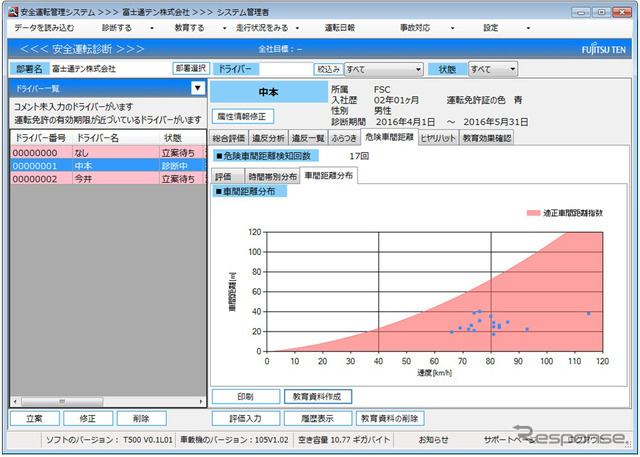Screen dimensions: 640x457
Task: Click the 履歴表示 button
Action: pos(318,418)
